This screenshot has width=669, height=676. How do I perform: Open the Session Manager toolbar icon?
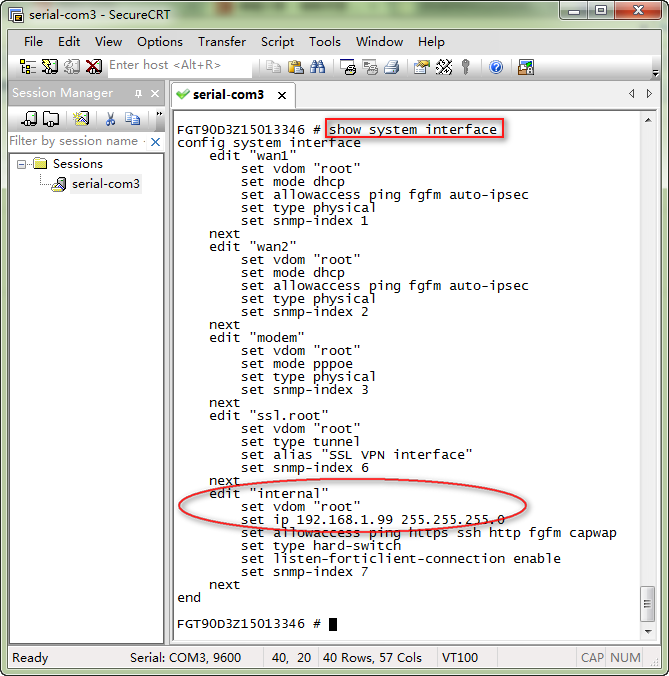pos(28,67)
